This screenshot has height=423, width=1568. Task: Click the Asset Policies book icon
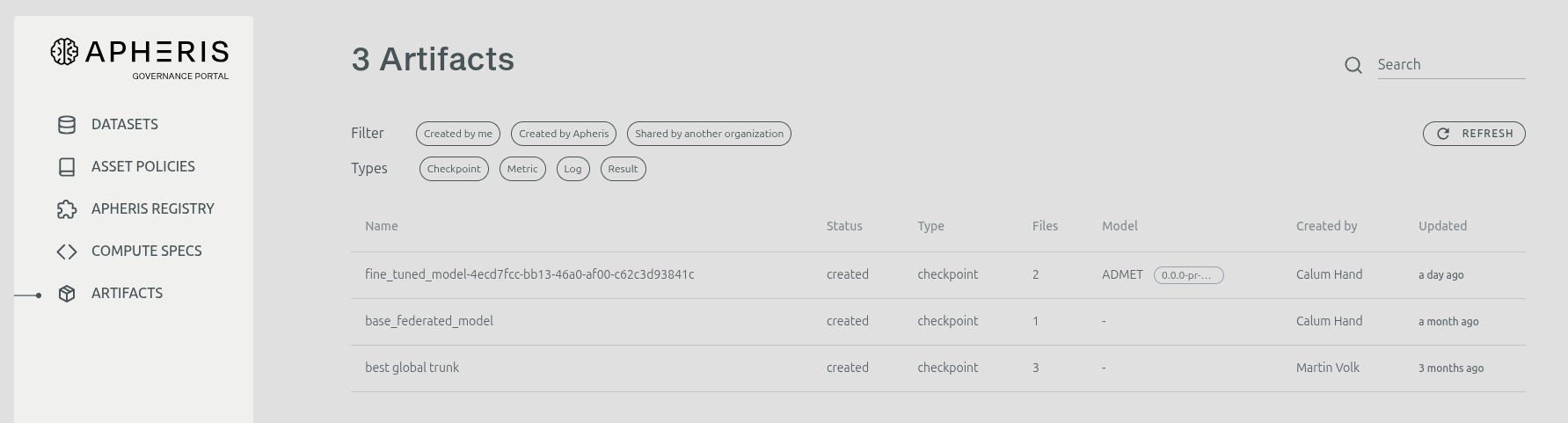pyautogui.click(x=67, y=167)
